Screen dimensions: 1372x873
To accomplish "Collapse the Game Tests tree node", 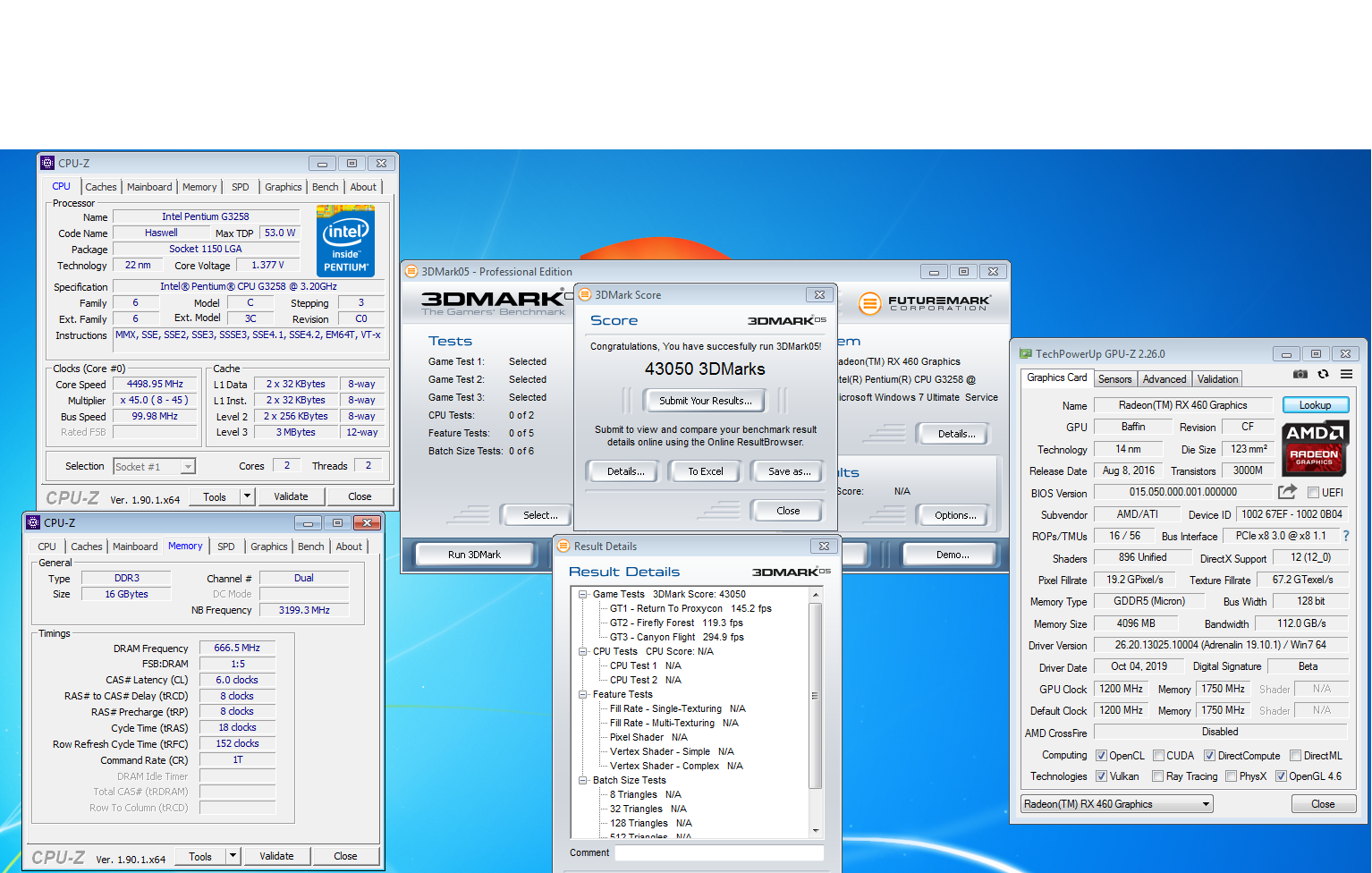I will [583, 594].
